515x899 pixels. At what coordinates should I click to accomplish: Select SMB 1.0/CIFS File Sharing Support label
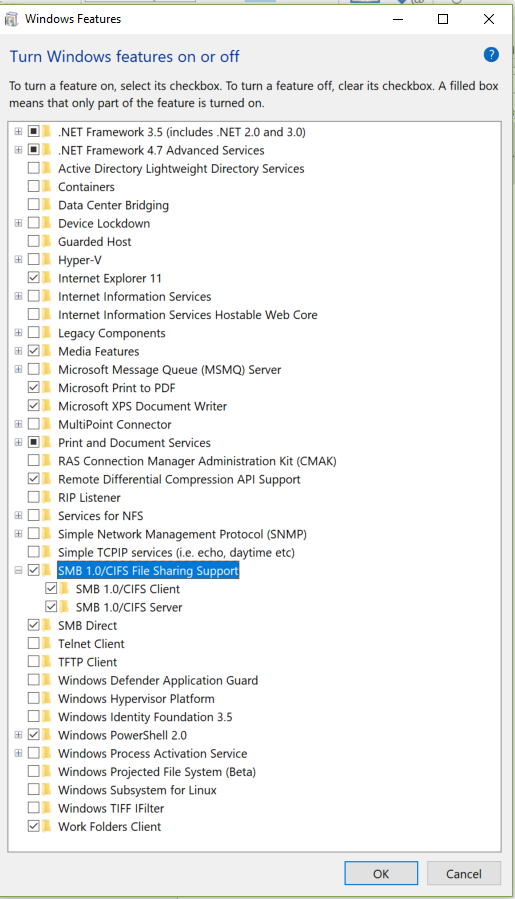pos(148,570)
